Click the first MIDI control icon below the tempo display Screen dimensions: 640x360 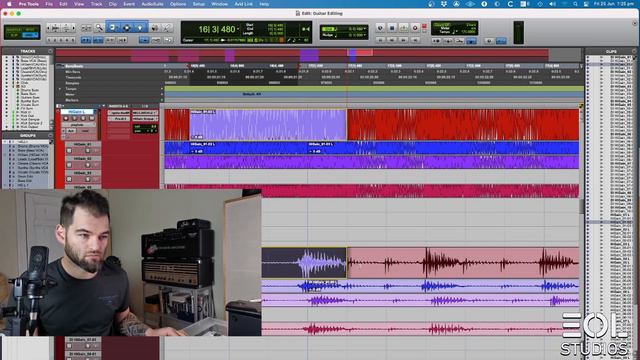[x=436, y=41]
